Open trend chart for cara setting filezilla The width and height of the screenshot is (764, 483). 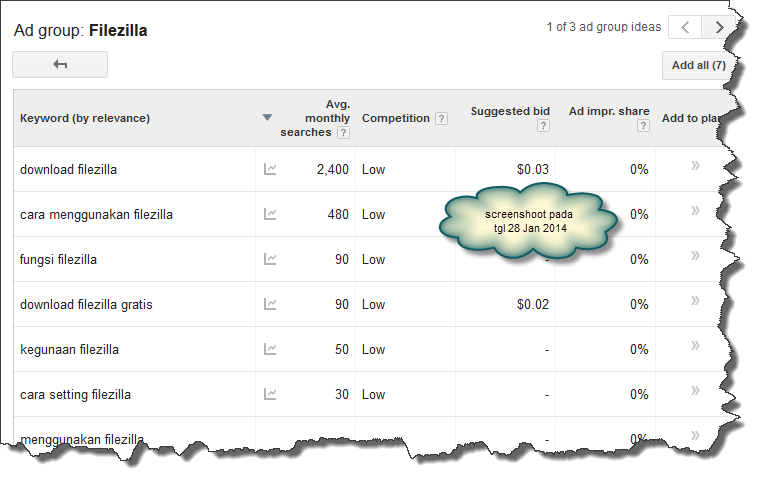(270, 394)
